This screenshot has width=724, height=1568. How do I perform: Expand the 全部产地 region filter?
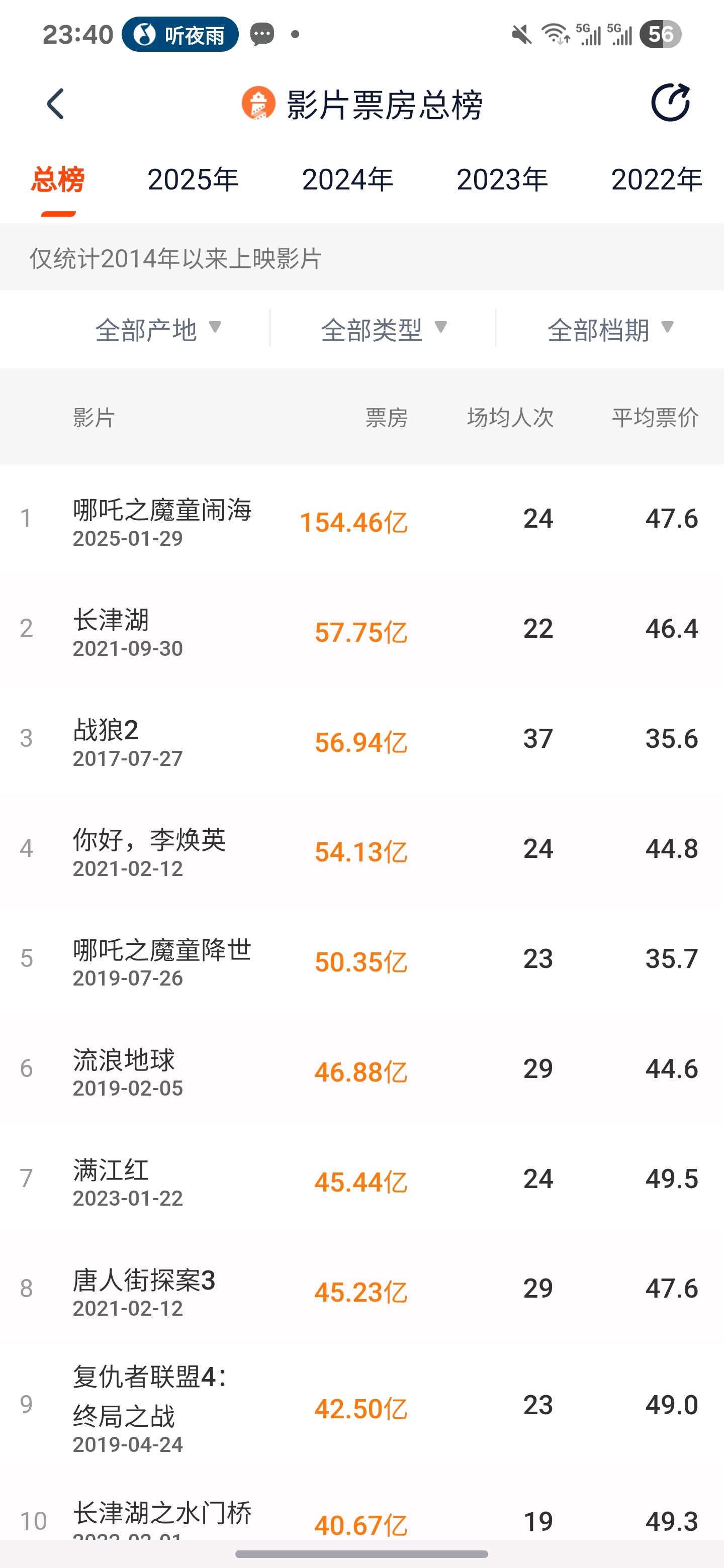[x=158, y=329]
